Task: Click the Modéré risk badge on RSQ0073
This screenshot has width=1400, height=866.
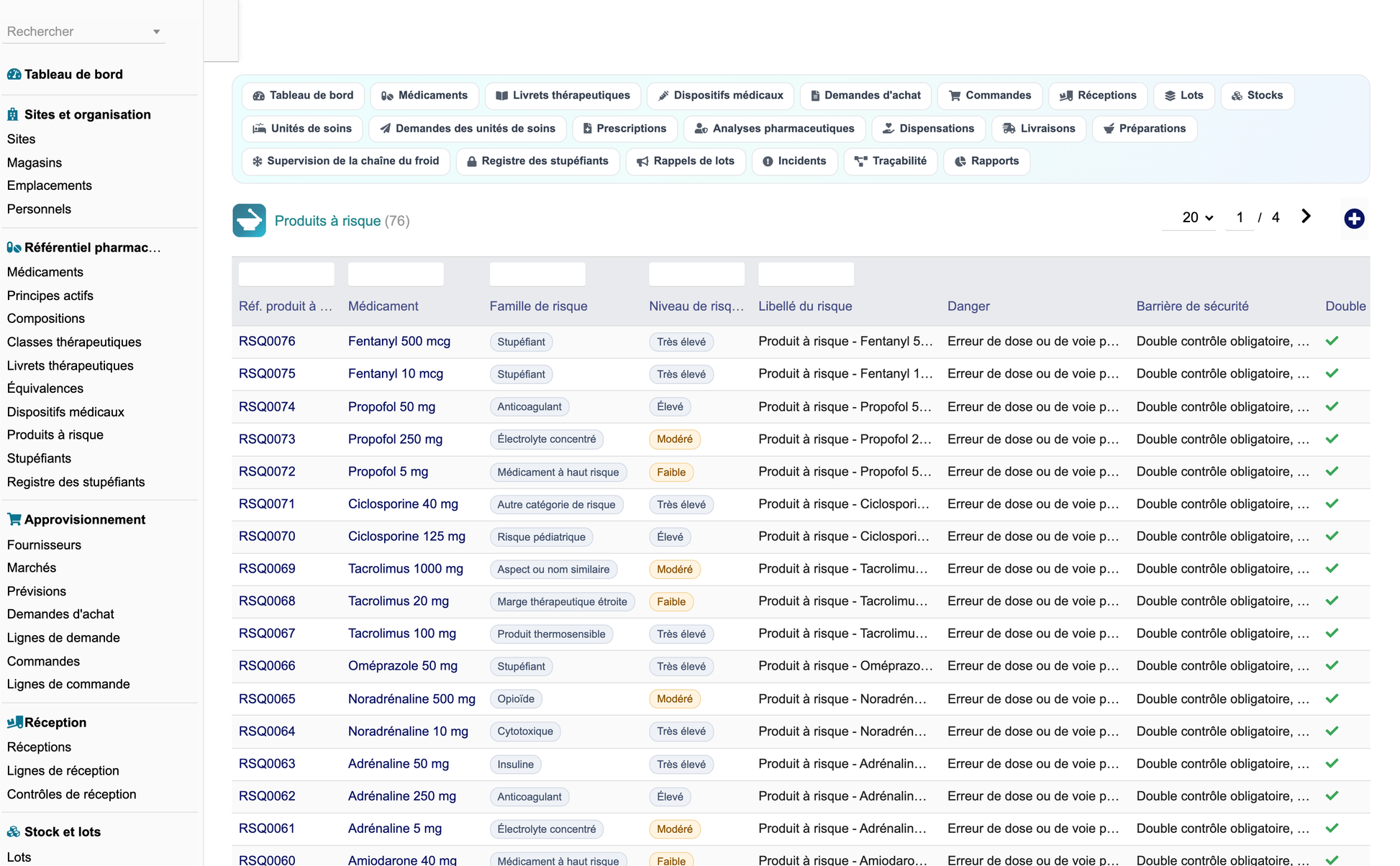Action: click(674, 439)
